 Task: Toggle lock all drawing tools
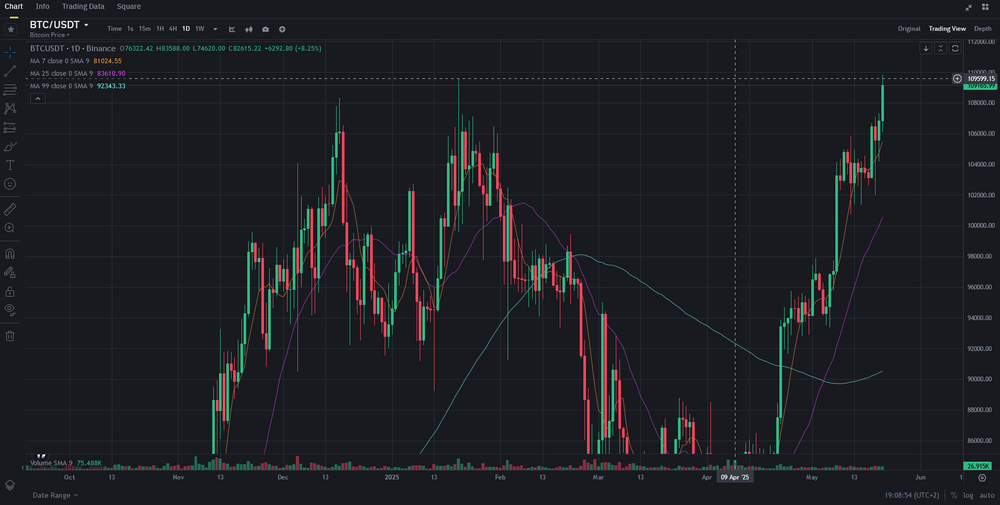click(x=10, y=291)
